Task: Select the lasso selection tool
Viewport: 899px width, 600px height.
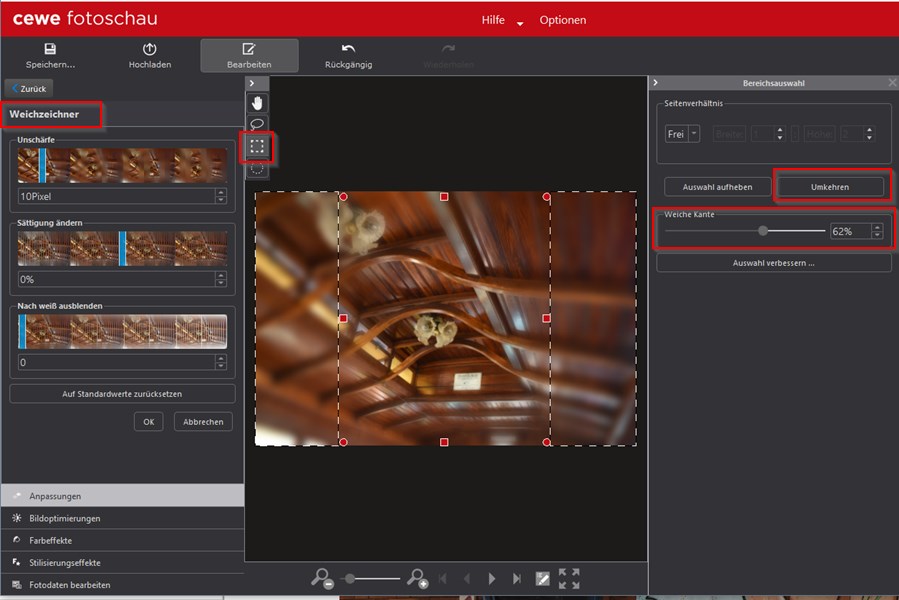Action: [257, 124]
